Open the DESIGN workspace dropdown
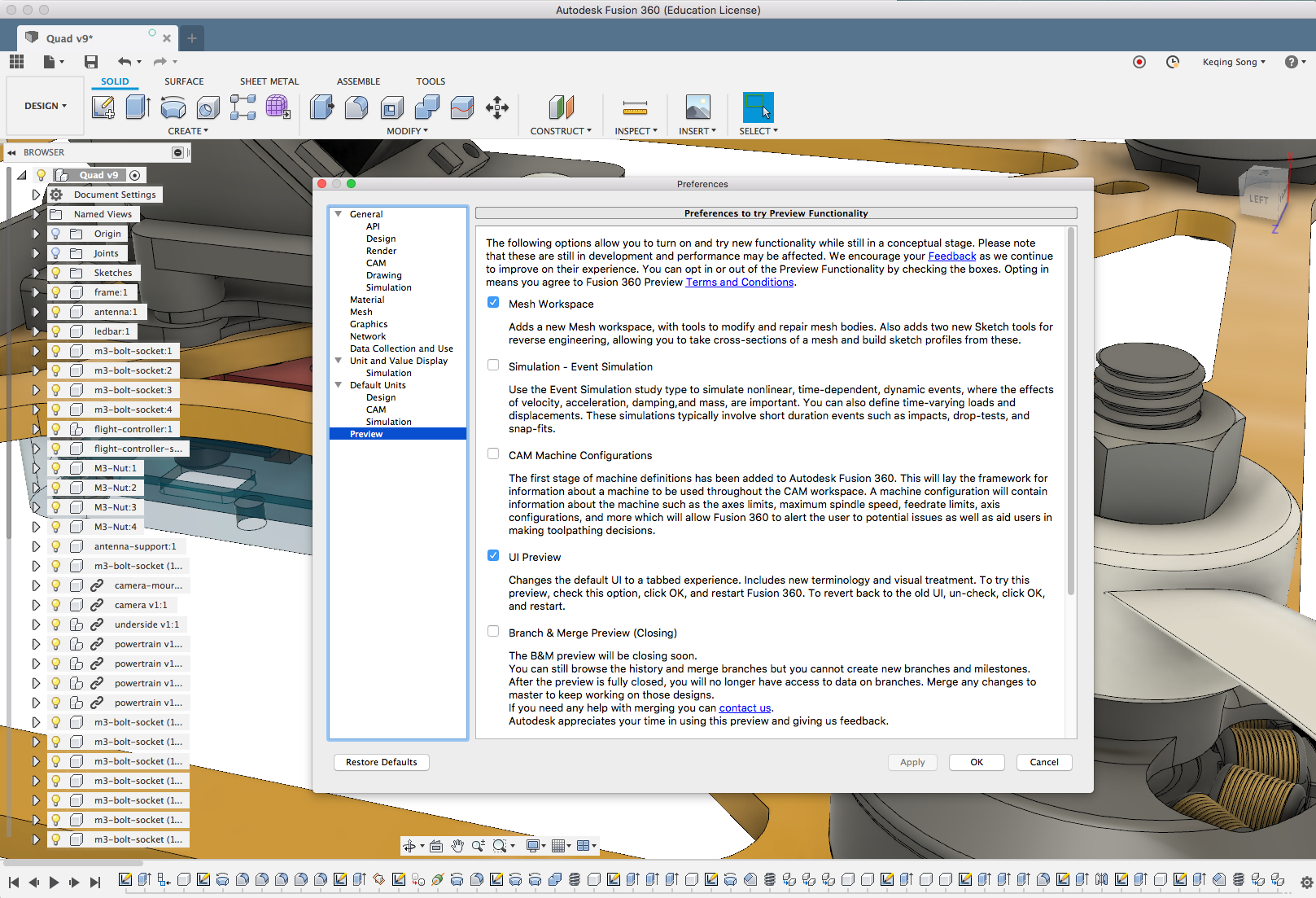 click(x=45, y=106)
